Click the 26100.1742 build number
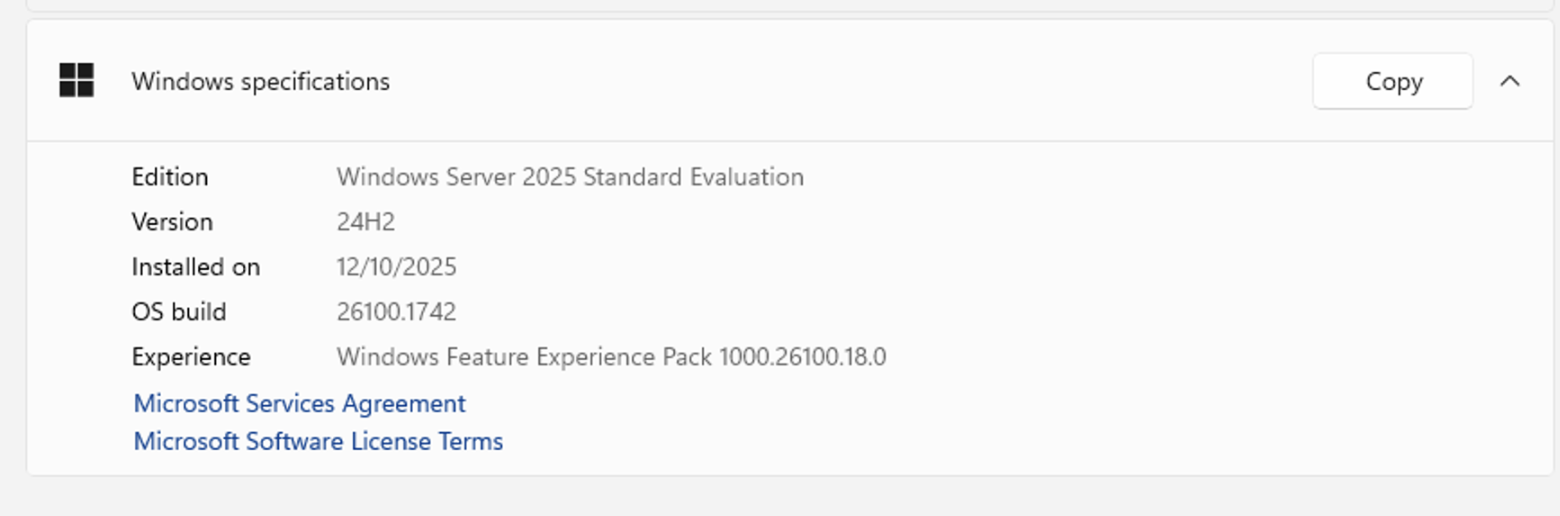 point(396,312)
